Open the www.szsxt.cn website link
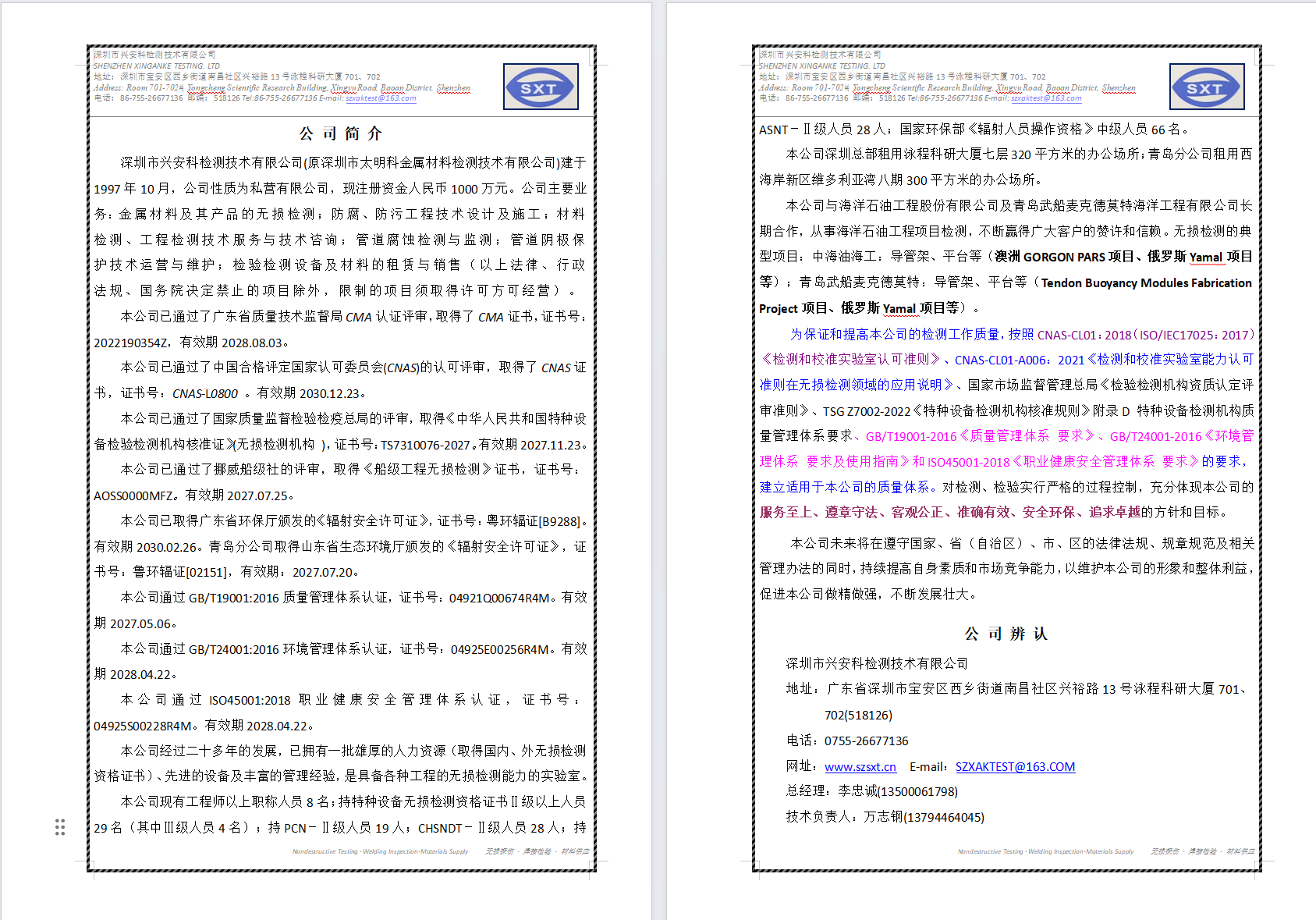This screenshot has height=920, width=1316. (860, 767)
